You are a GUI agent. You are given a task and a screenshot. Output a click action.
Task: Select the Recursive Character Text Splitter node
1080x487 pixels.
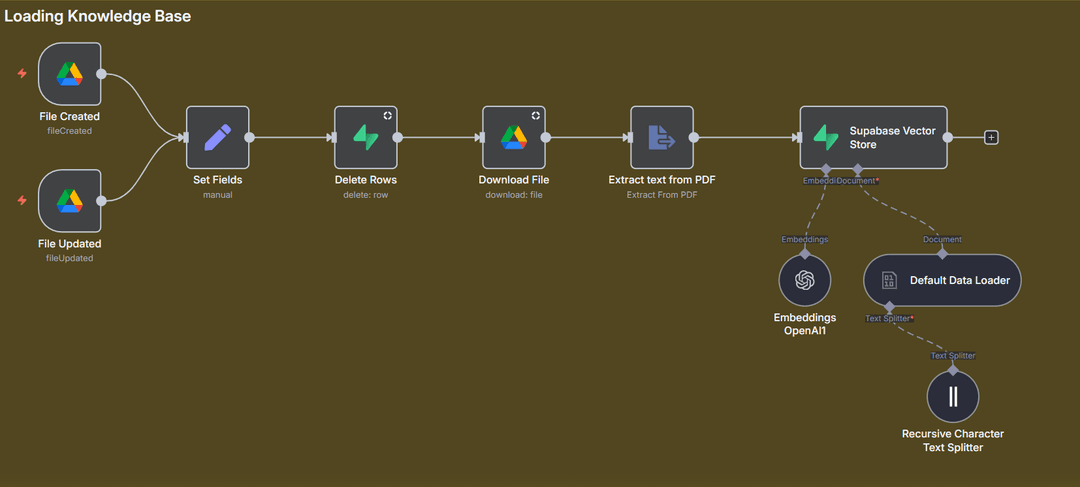[x=952, y=396]
